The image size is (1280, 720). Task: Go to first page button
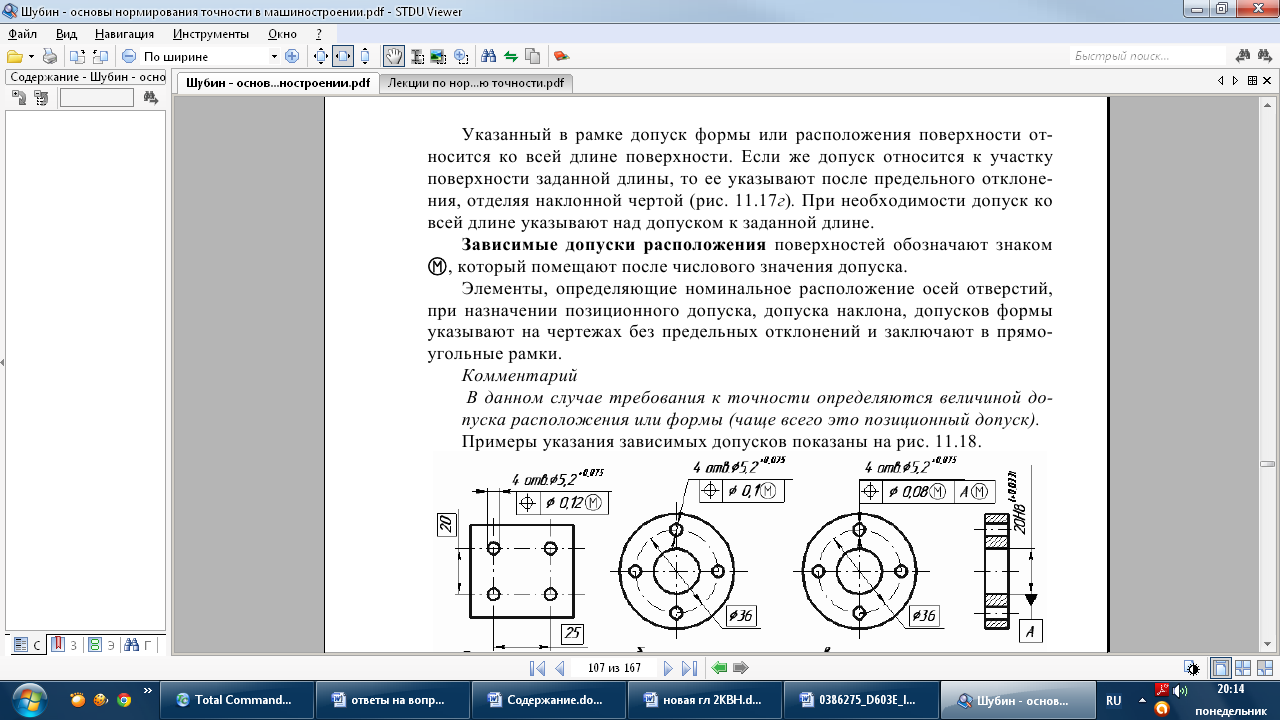537,668
